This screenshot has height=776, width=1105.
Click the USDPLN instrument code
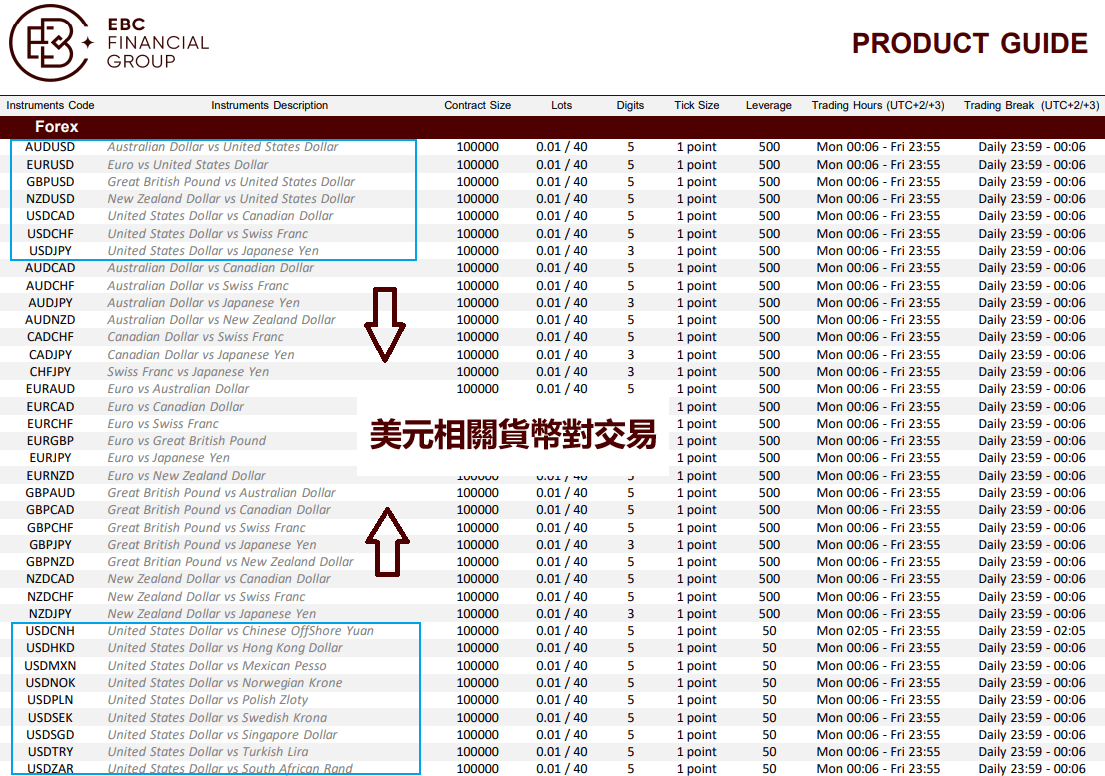coord(50,700)
